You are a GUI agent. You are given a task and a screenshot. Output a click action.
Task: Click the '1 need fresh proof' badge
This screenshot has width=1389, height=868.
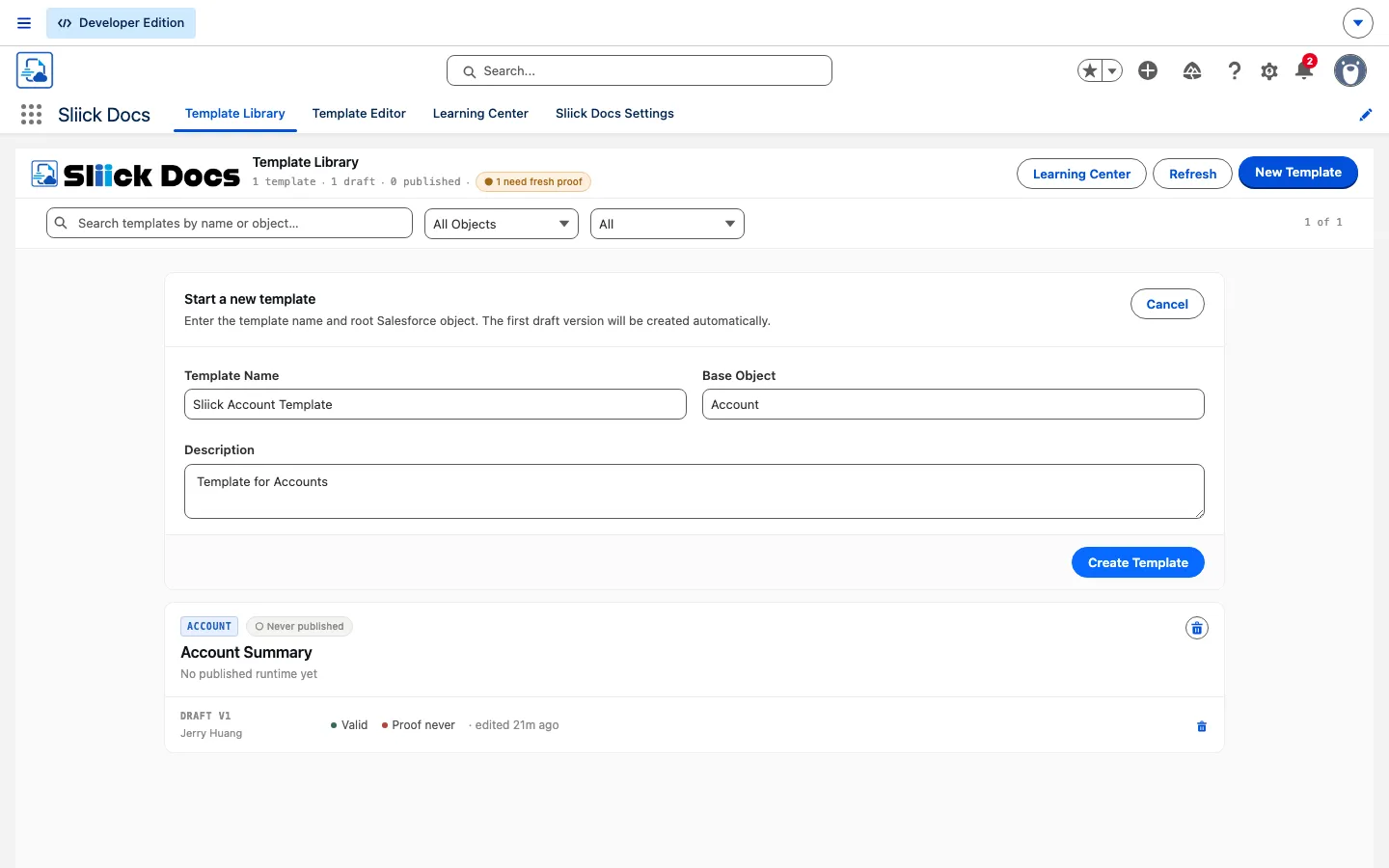[533, 181]
